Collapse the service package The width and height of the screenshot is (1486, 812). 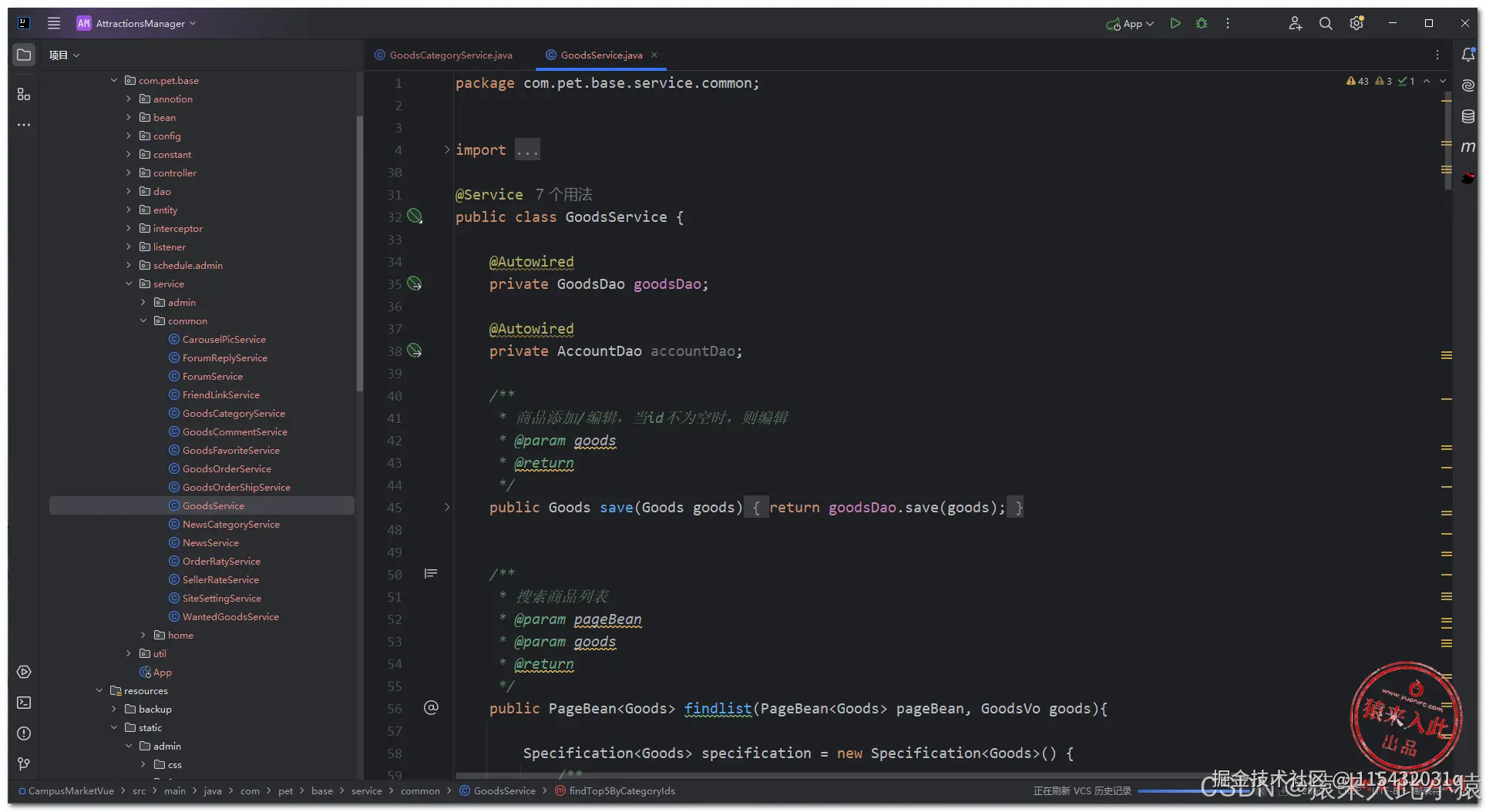tap(129, 284)
